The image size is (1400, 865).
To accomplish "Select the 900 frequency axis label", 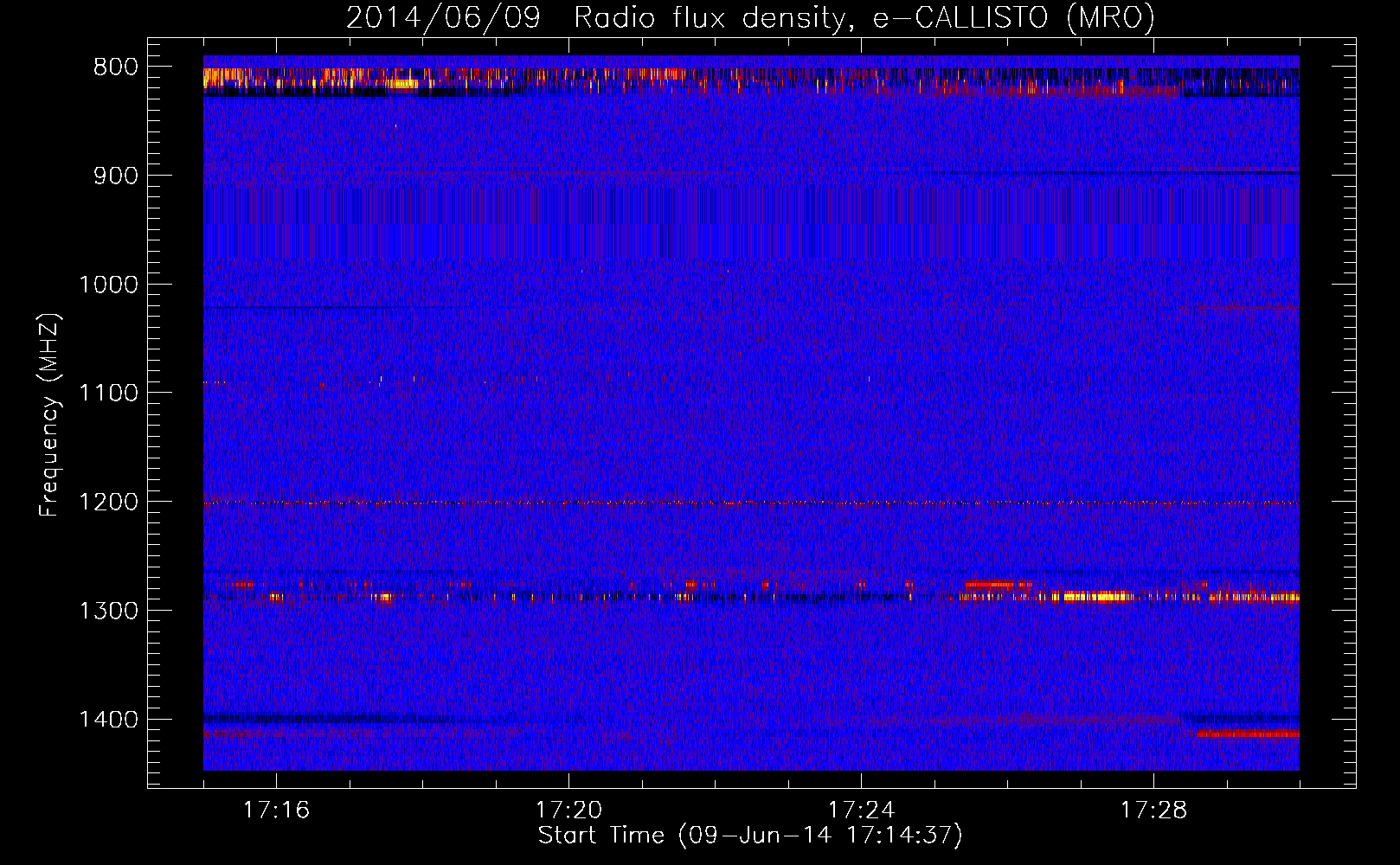I will point(115,176).
